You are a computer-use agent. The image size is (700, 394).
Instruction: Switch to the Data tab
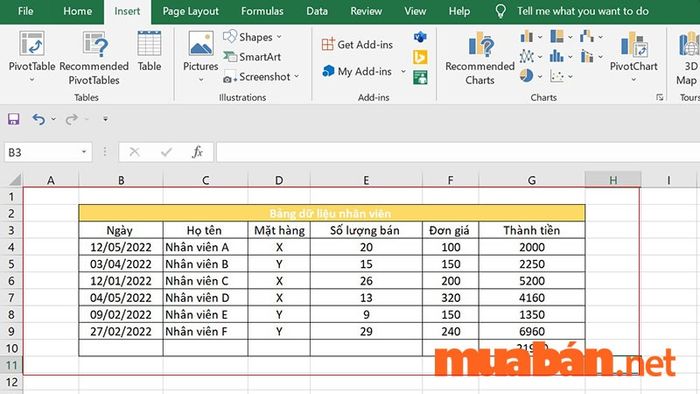pos(317,11)
